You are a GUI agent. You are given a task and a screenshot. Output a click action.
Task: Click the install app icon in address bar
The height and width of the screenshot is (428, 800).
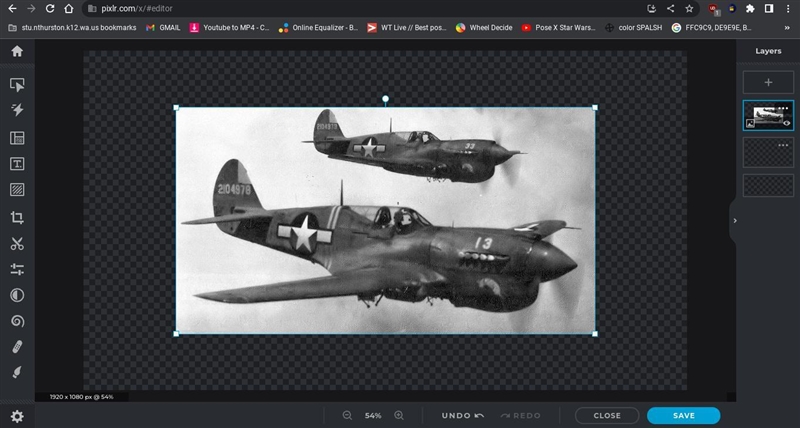click(652, 9)
